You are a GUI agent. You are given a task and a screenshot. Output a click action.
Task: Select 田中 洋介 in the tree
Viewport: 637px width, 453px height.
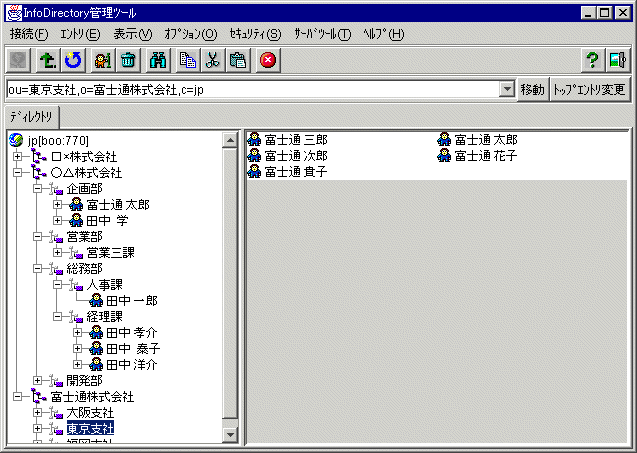(131, 364)
